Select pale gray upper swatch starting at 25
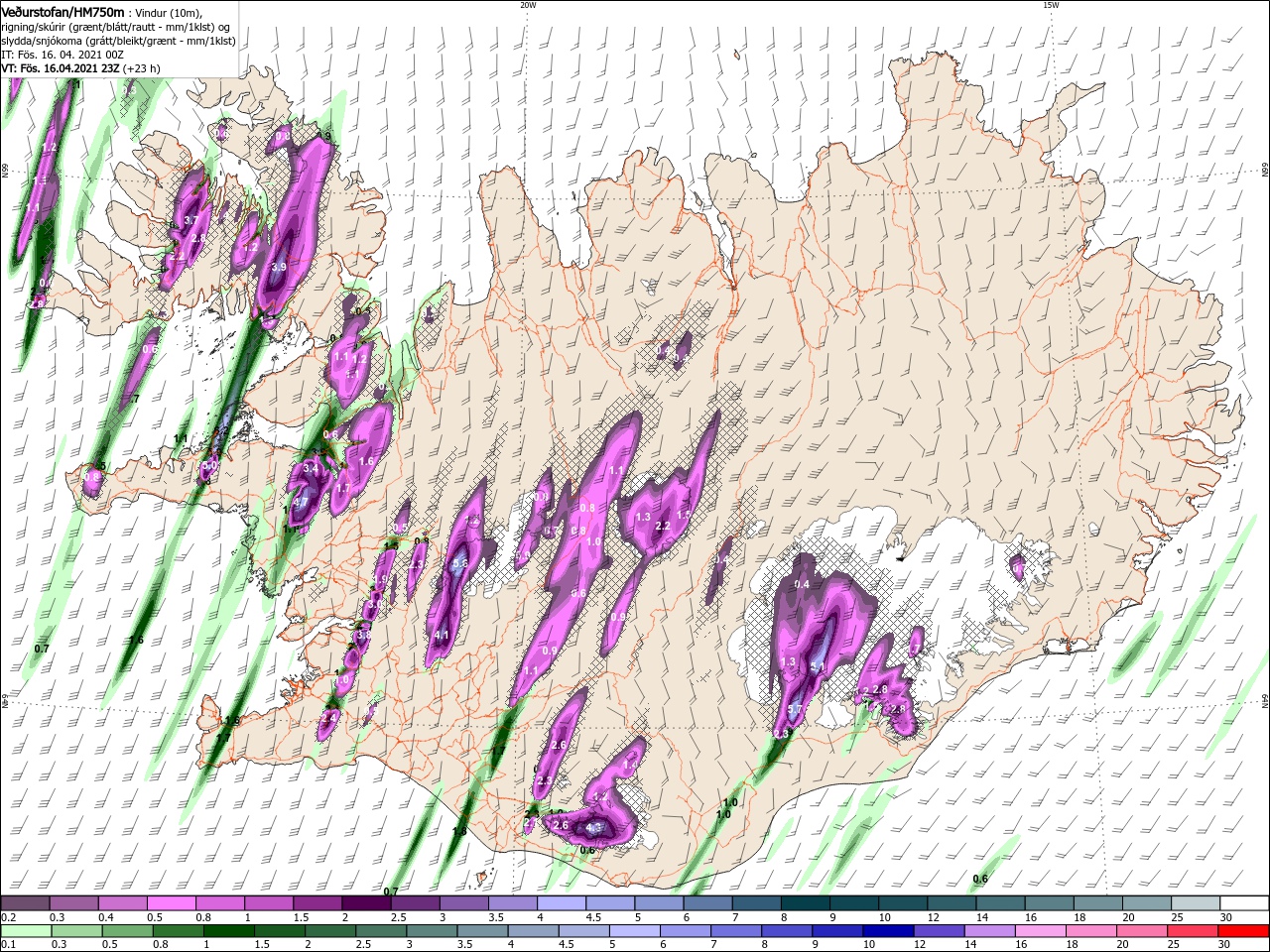1270x952 pixels. [1196, 902]
